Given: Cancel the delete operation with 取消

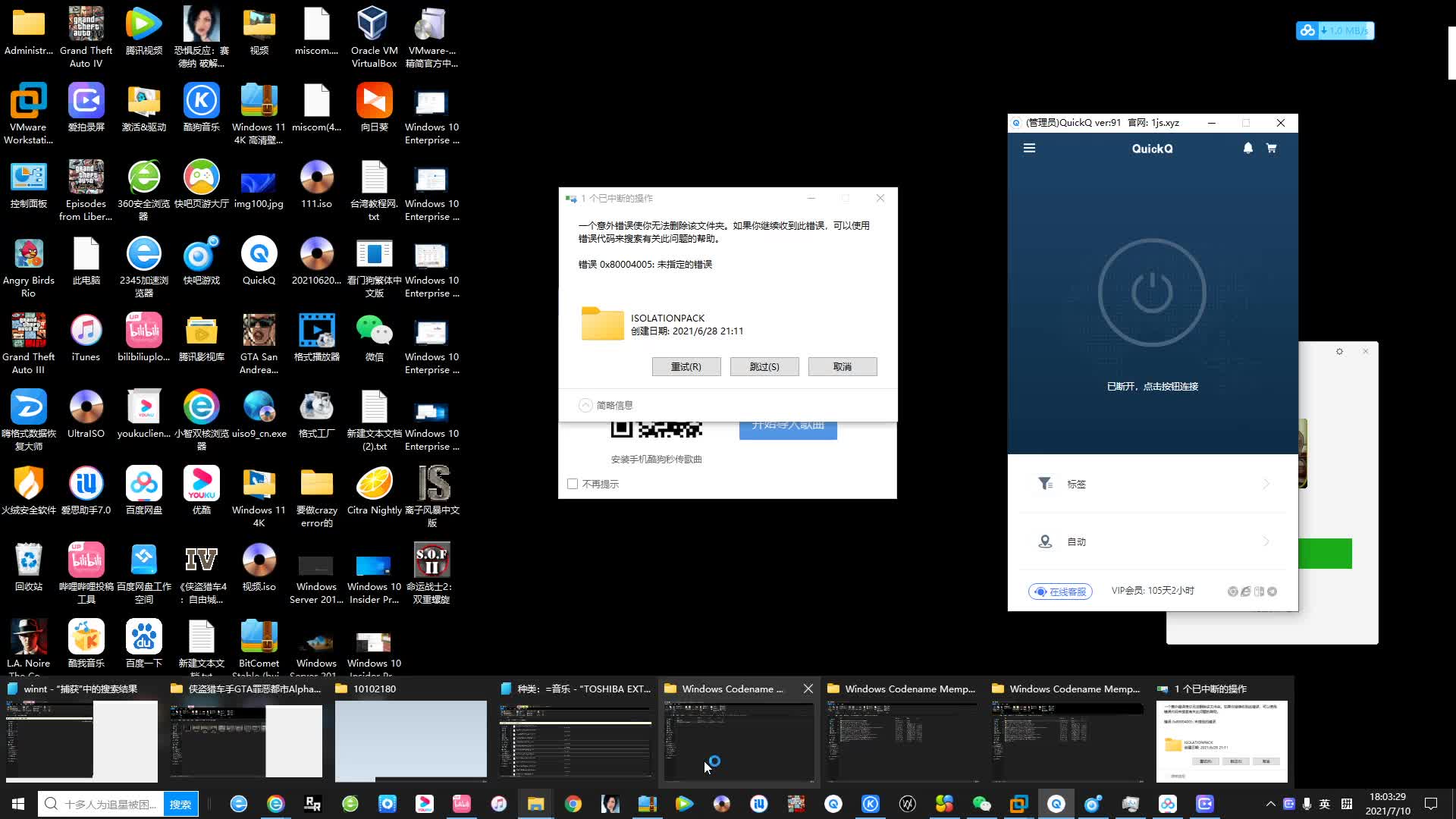Looking at the screenshot, I should (x=842, y=366).
